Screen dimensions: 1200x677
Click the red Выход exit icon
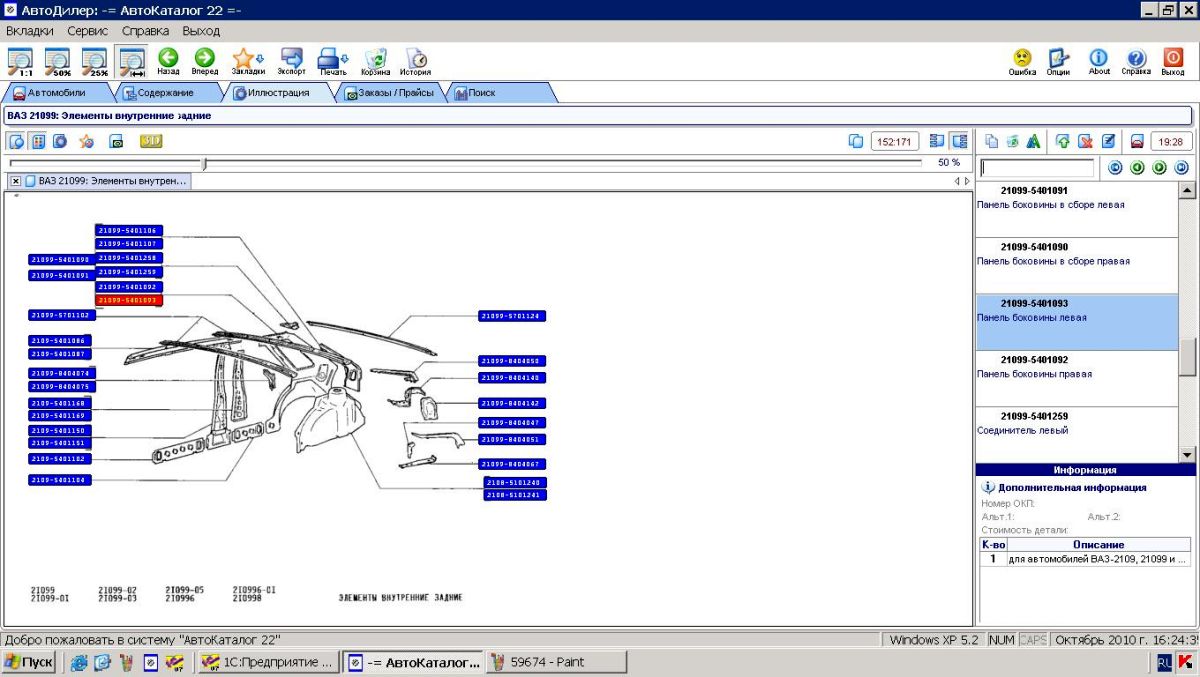point(1173,62)
